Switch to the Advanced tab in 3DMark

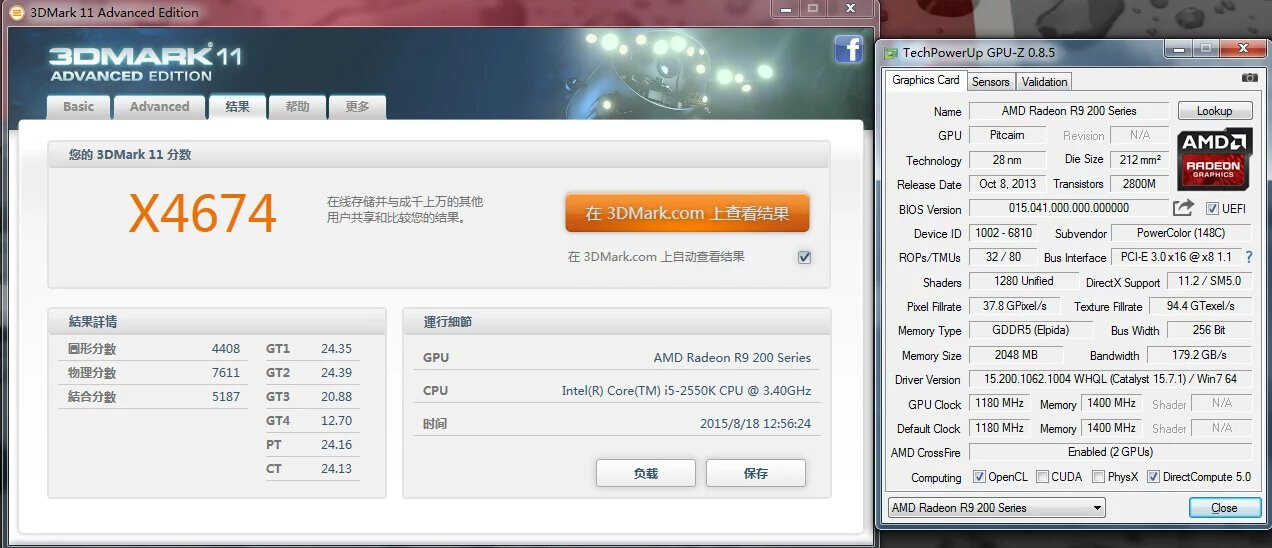[159, 106]
